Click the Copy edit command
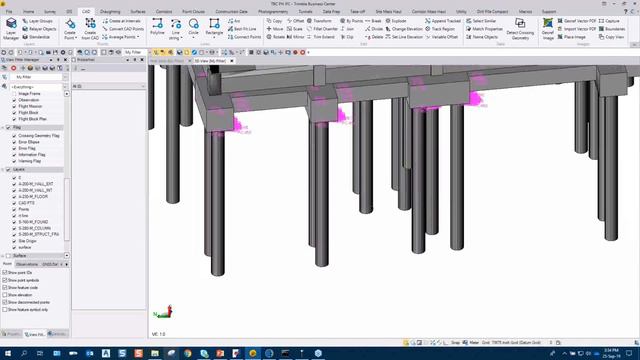This screenshot has width=640, height=360. pyautogui.click(x=274, y=21)
